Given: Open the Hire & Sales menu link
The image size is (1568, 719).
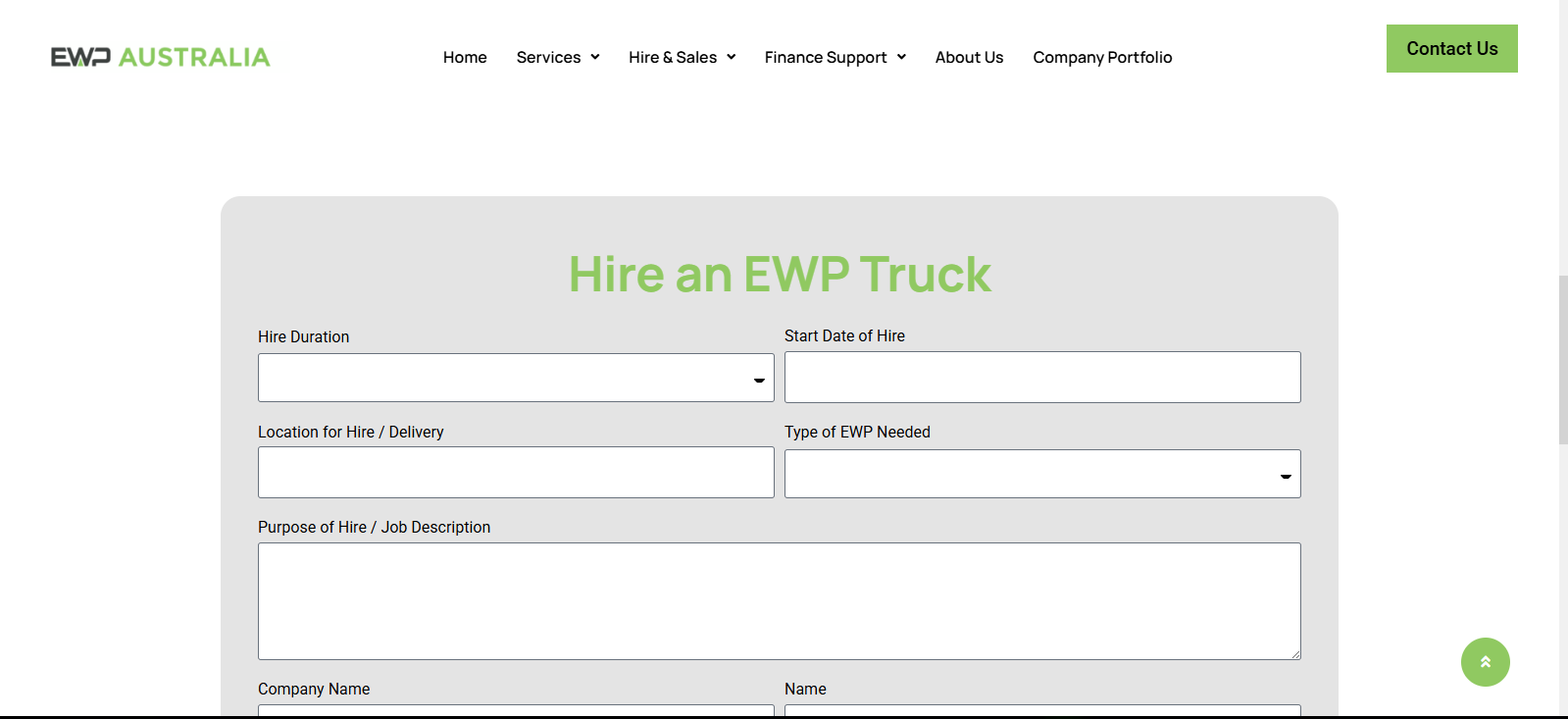Looking at the screenshot, I should point(673,57).
